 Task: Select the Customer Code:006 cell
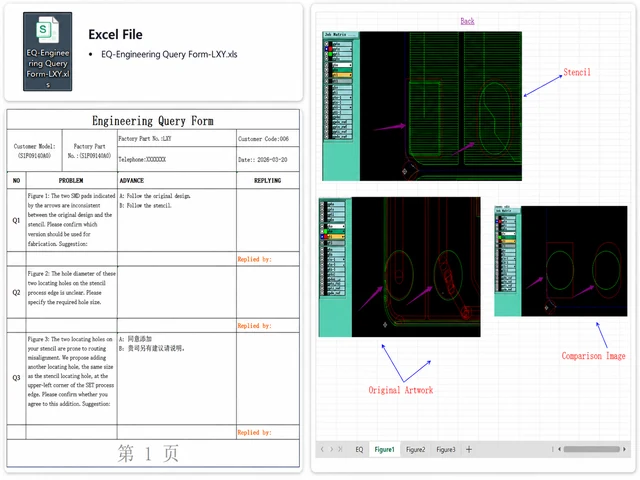coord(268,138)
